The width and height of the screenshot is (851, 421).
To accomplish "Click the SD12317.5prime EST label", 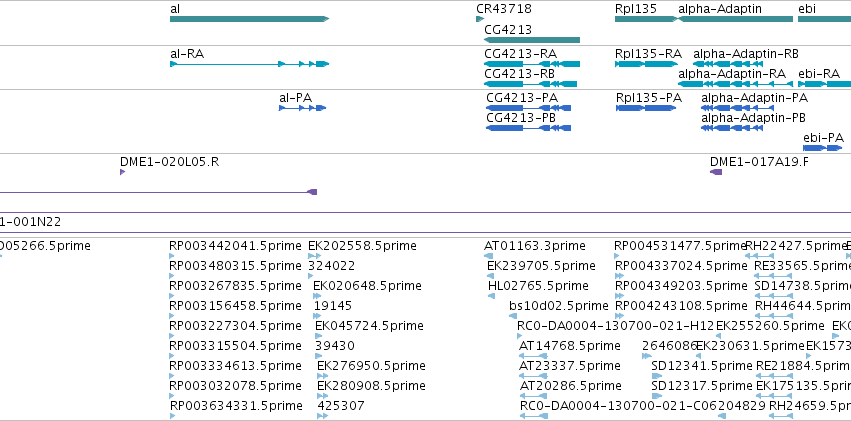I will pos(702,386).
